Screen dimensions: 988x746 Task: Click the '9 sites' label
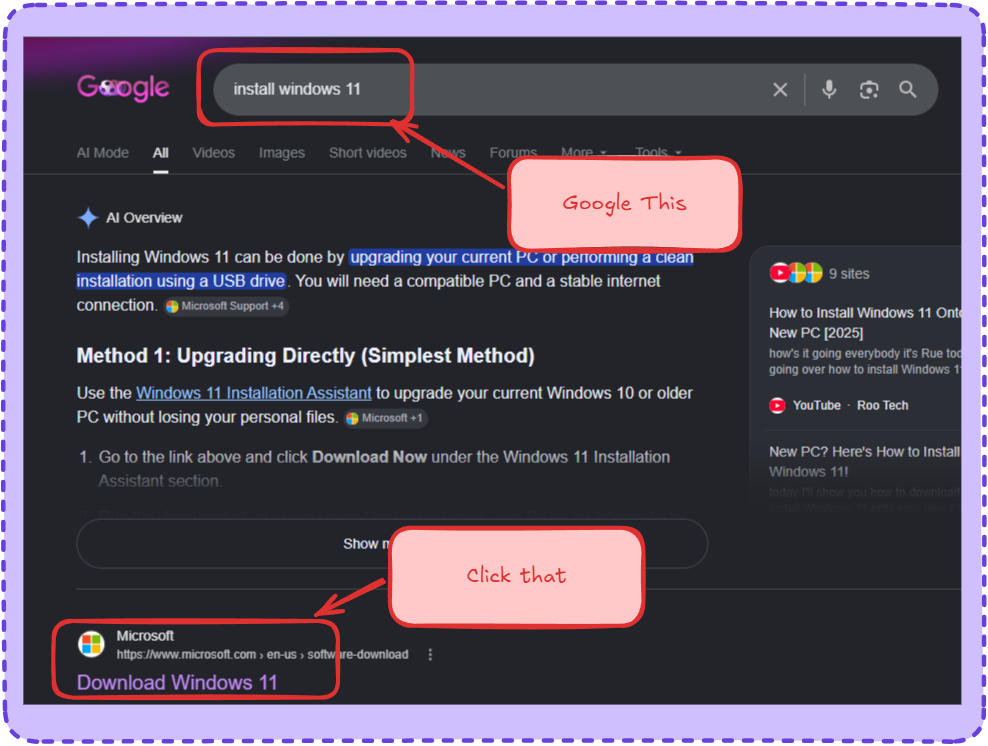pos(849,273)
